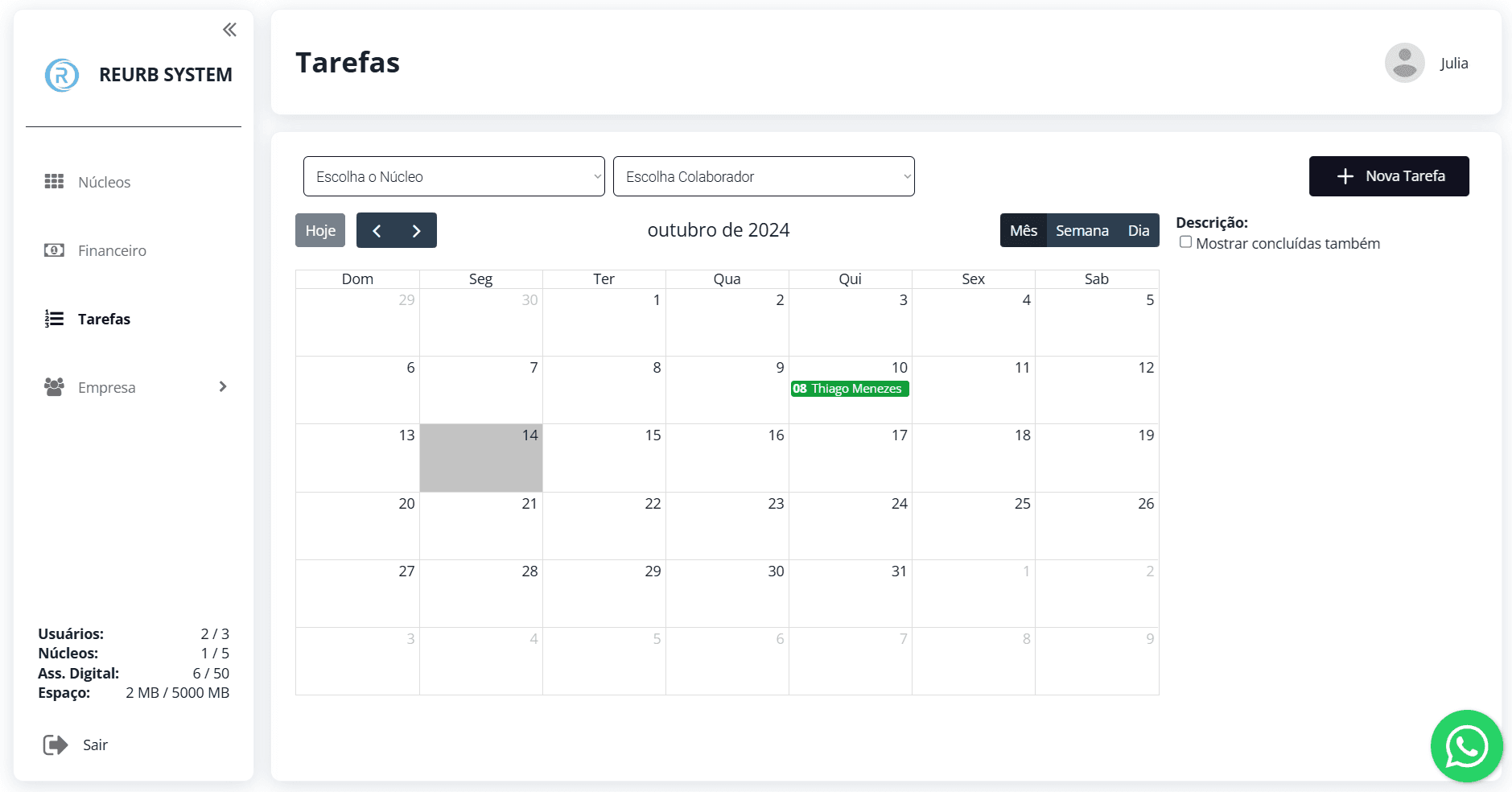1512x792 pixels.
Task: Open Financeiro via the money icon
Action: pos(54,250)
